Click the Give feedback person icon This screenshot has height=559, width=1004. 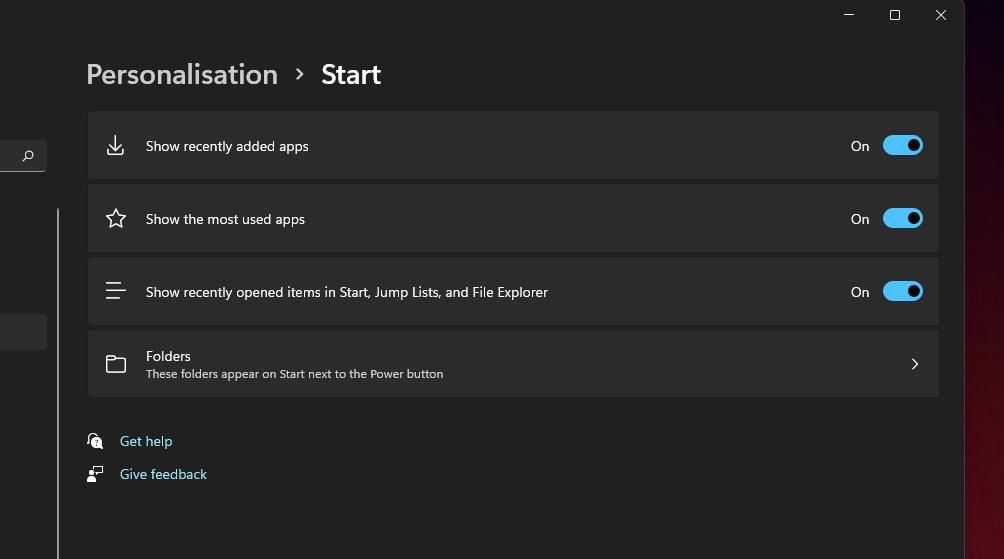click(x=95, y=474)
